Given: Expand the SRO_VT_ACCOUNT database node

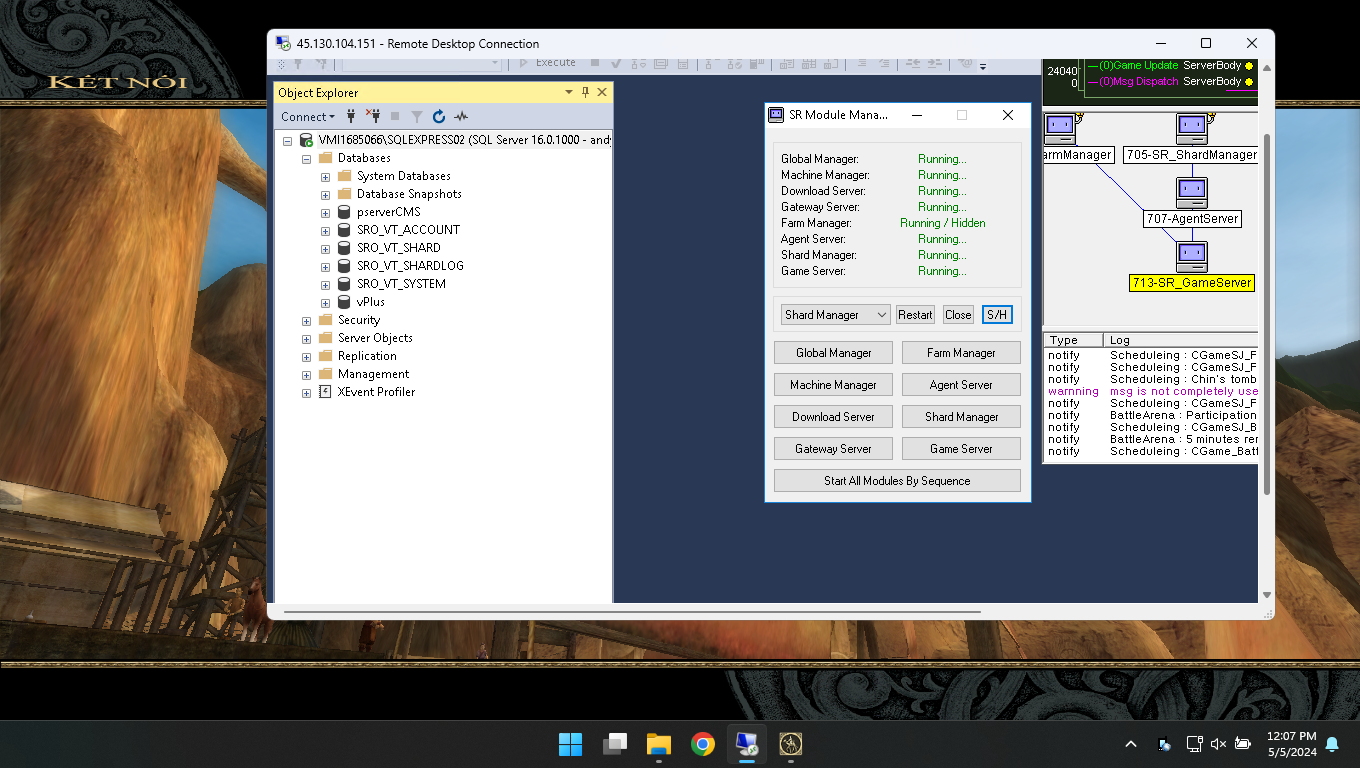Looking at the screenshot, I should pyautogui.click(x=326, y=230).
